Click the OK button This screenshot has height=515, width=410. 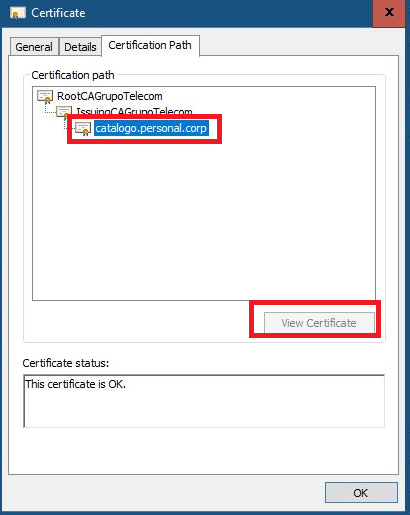pyautogui.click(x=361, y=493)
